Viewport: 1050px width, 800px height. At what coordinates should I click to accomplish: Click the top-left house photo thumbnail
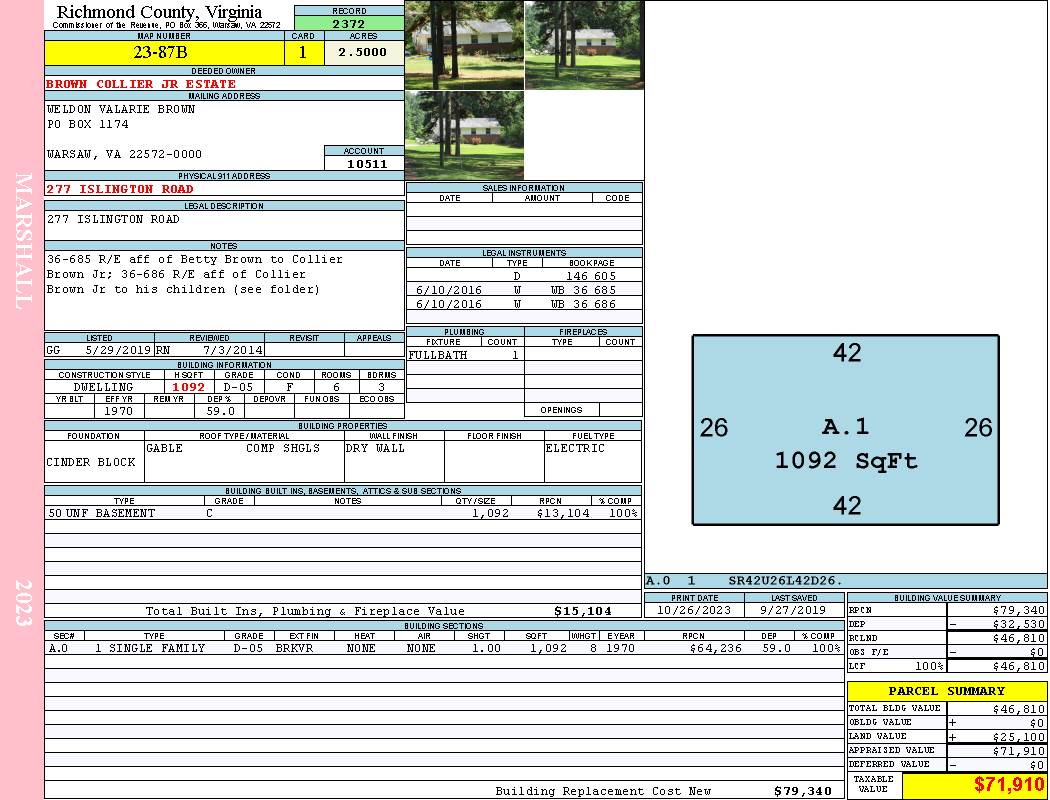click(464, 45)
